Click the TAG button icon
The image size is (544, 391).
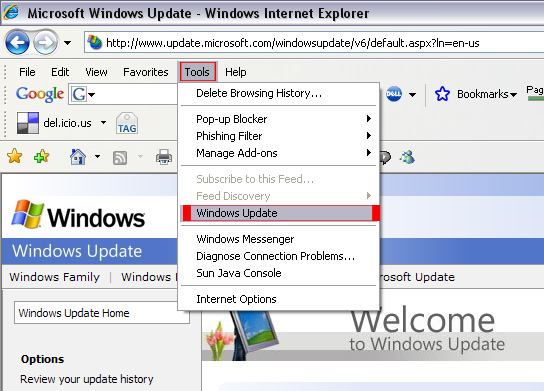pos(127,123)
